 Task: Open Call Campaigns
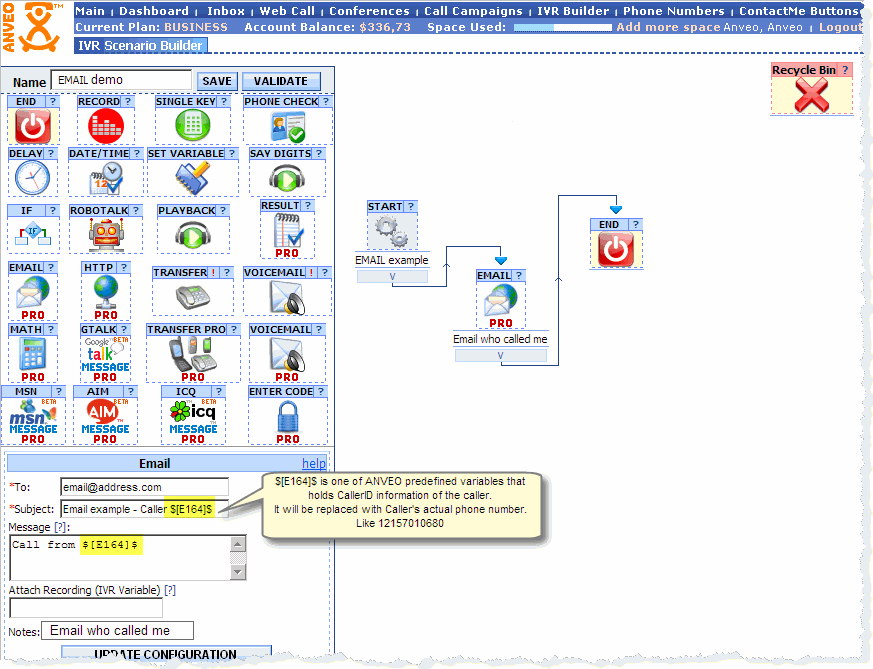[x=473, y=11]
